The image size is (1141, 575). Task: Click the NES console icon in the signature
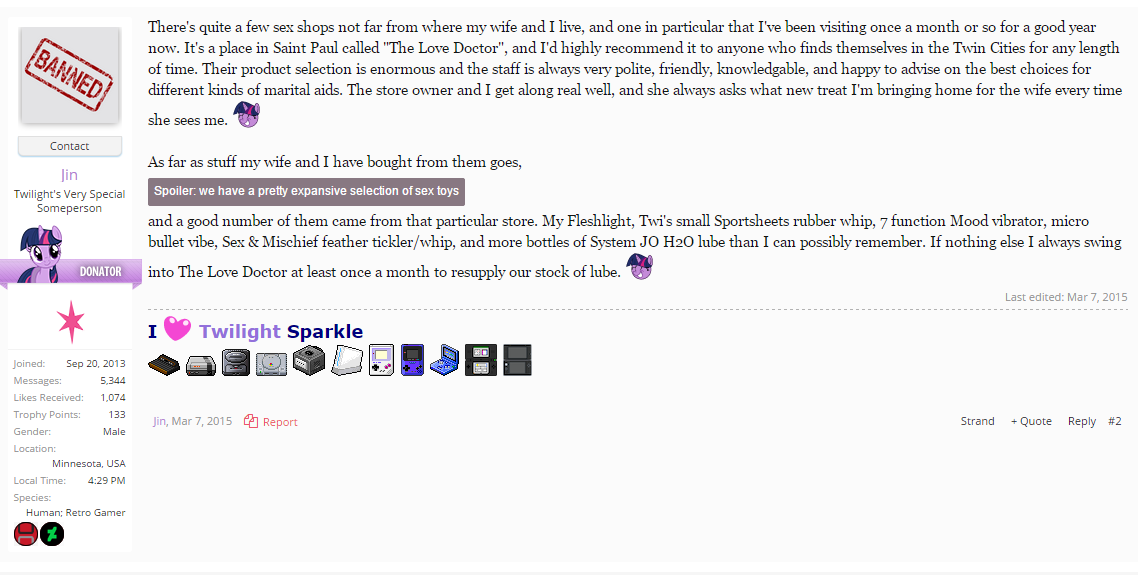[200, 364]
